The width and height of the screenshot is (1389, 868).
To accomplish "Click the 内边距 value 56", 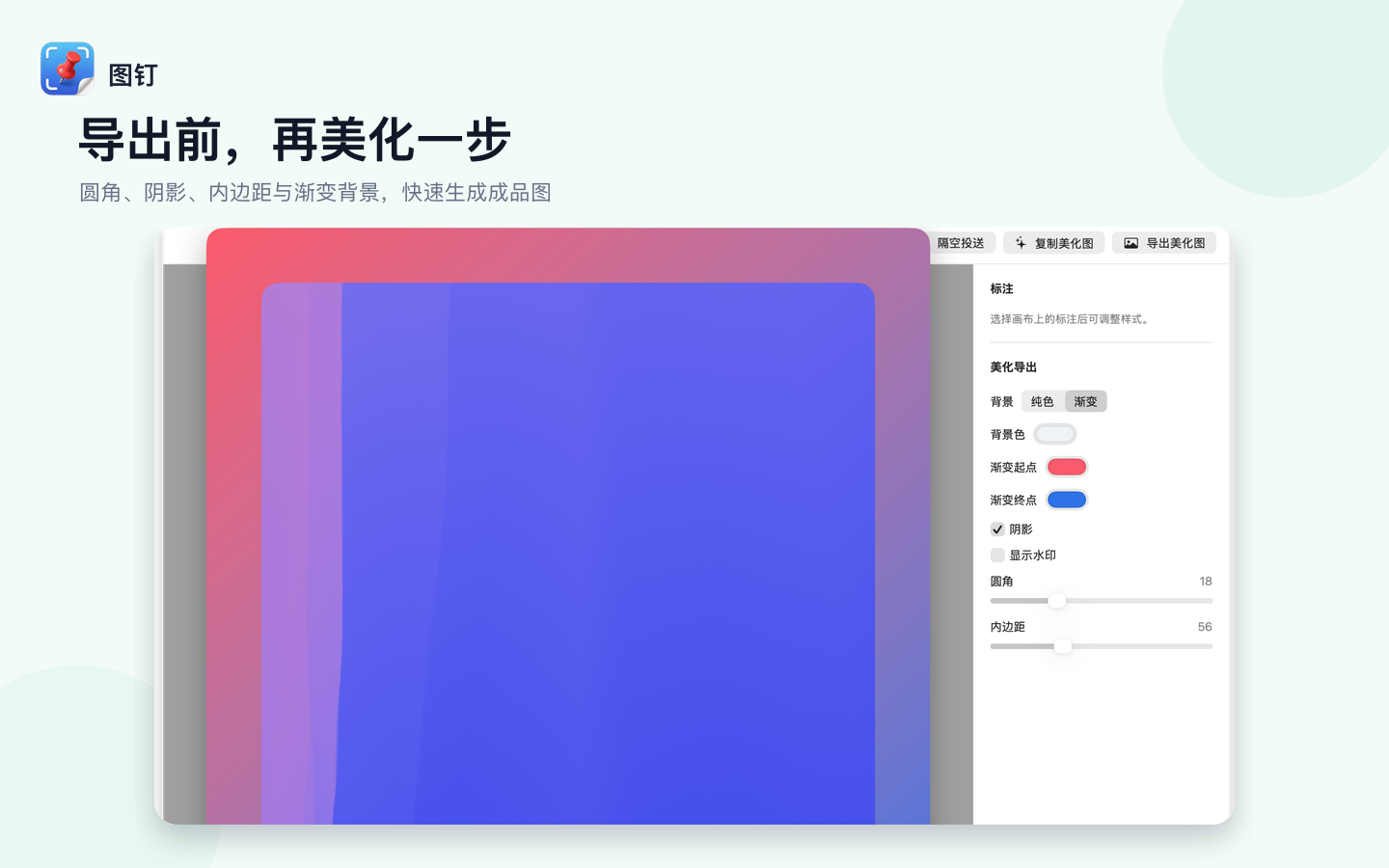I will (1205, 627).
